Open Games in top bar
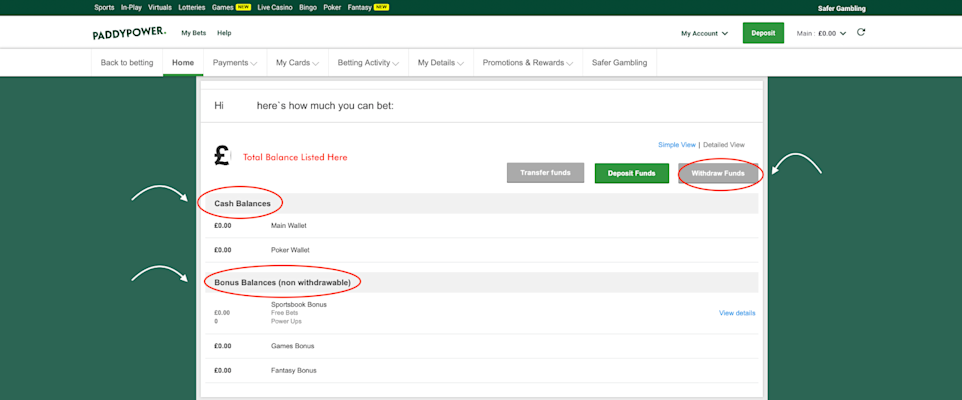Screen dimensions: 962x400 [222, 8]
